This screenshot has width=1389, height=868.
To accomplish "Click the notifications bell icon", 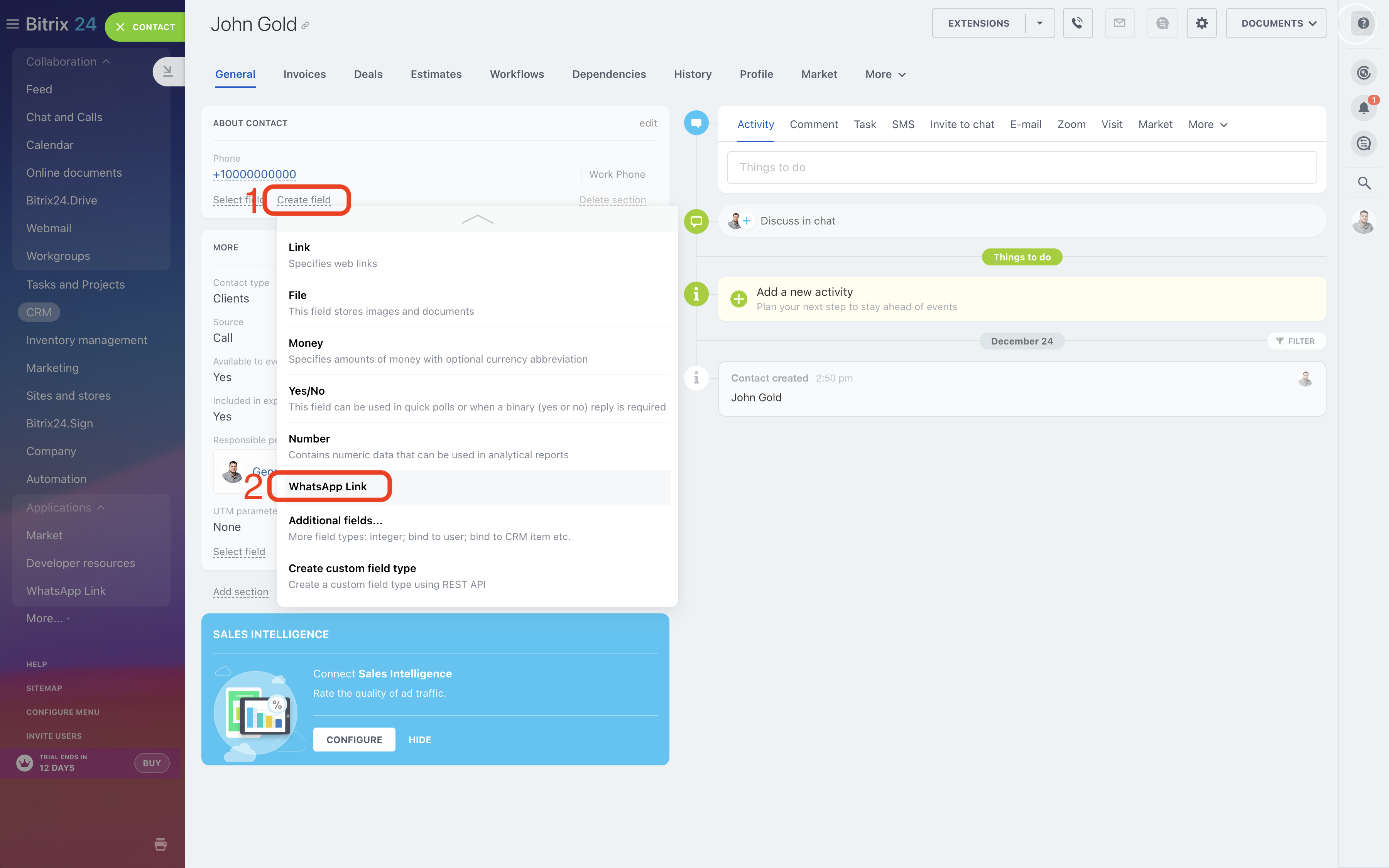I will 1364,108.
